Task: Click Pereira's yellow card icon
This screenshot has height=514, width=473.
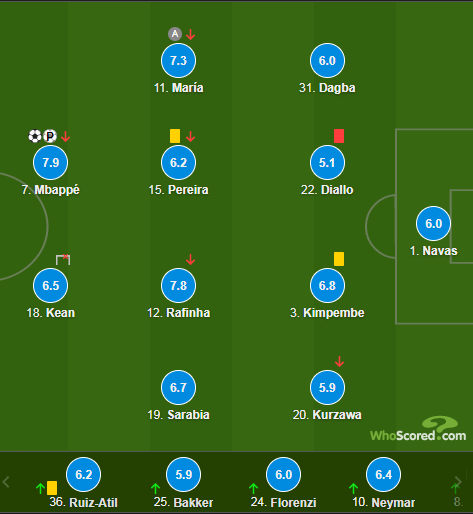Action: (175, 136)
